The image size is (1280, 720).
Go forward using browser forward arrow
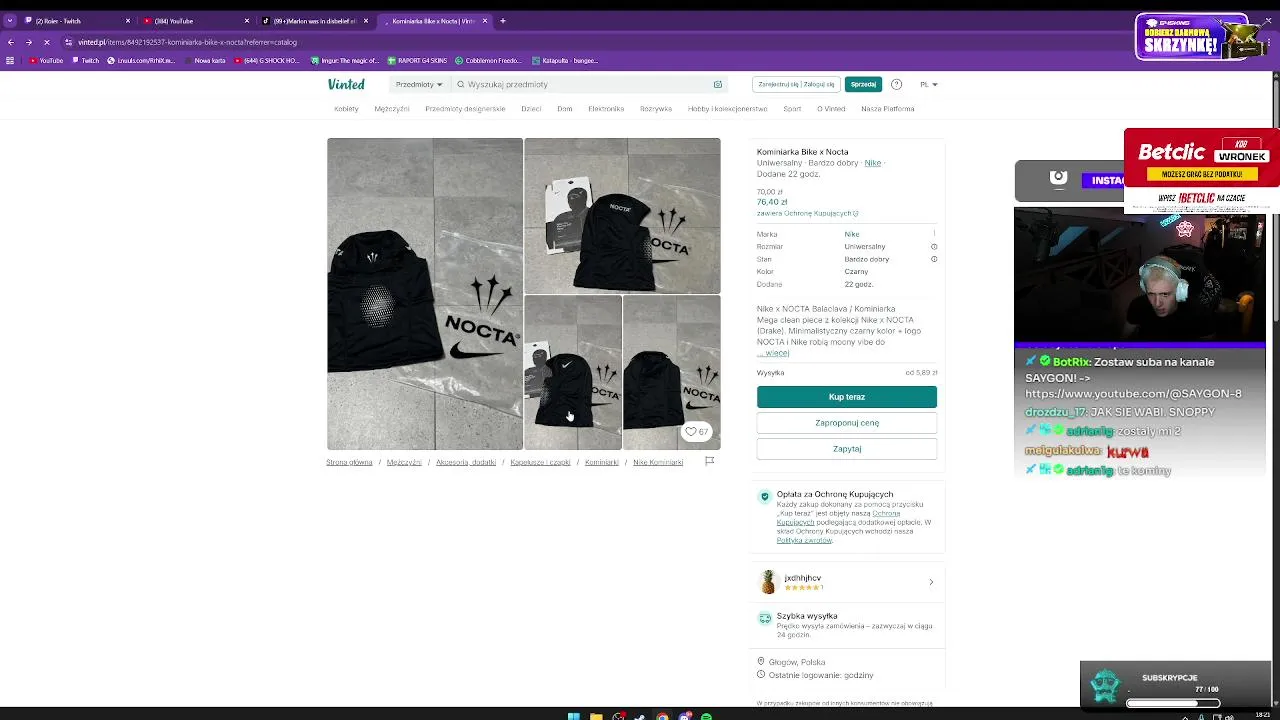pyautogui.click(x=28, y=42)
